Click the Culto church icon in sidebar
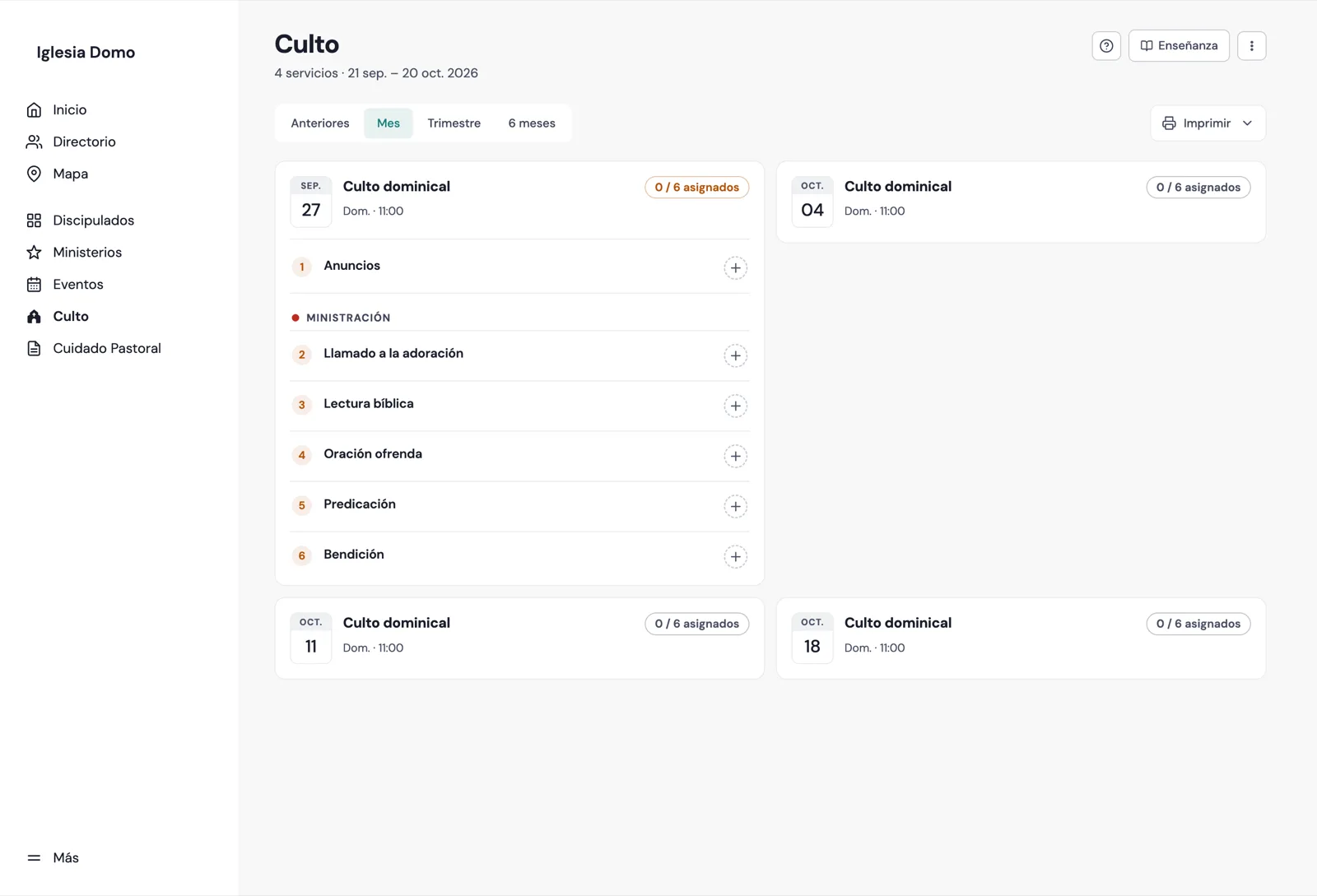This screenshot has width=1317, height=896. click(34, 317)
